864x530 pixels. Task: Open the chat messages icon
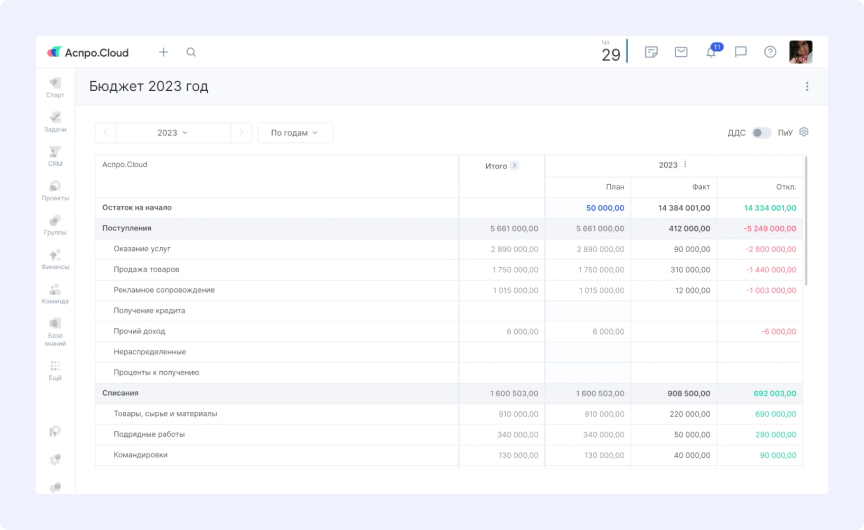pyautogui.click(x=741, y=52)
